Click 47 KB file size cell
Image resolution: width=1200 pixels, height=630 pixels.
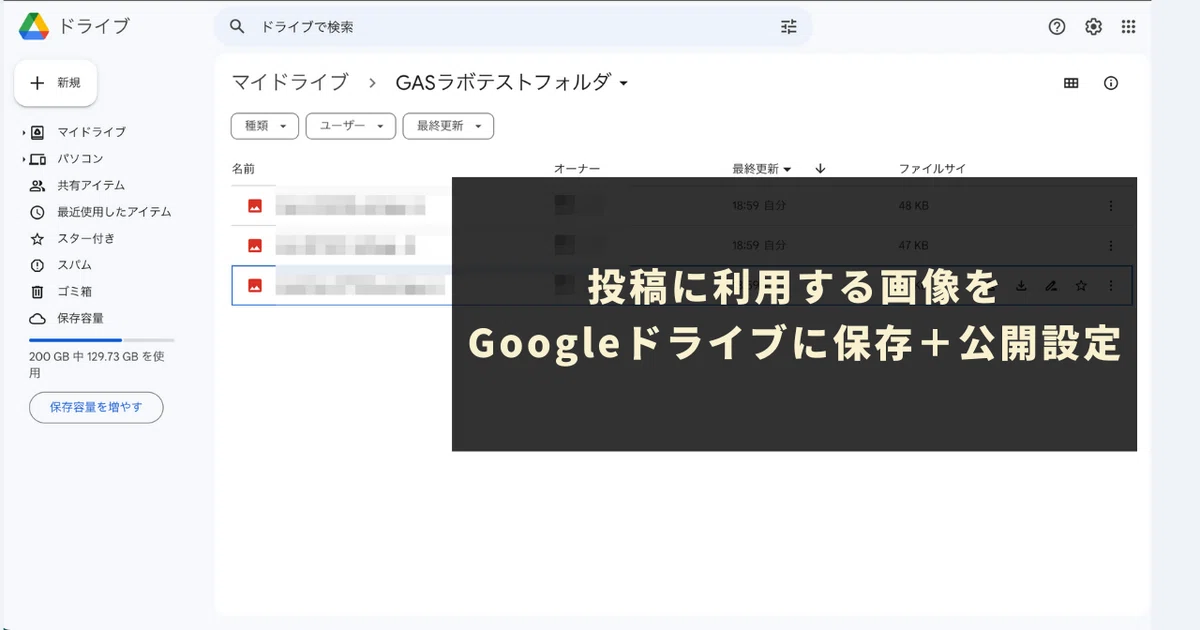(913, 245)
